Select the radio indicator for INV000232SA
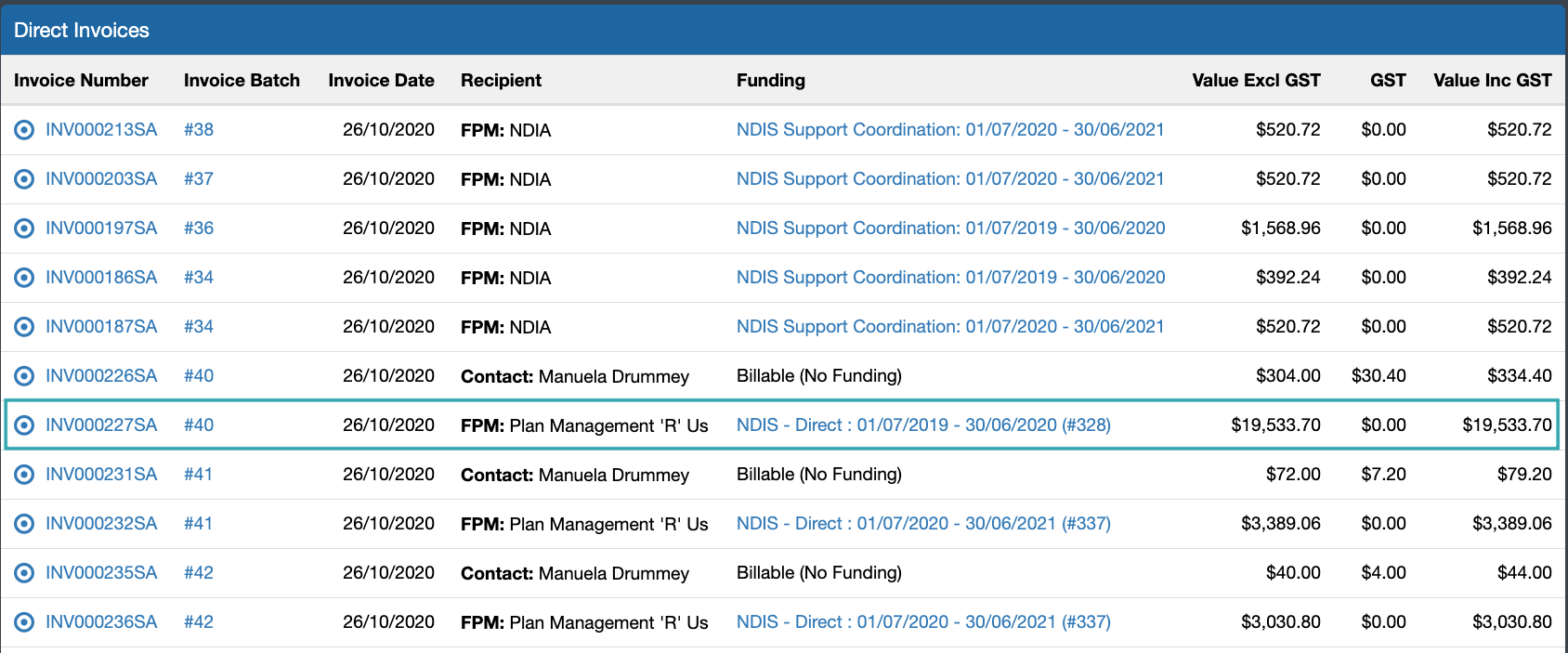The image size is (1568, 653). coord(24,523)
